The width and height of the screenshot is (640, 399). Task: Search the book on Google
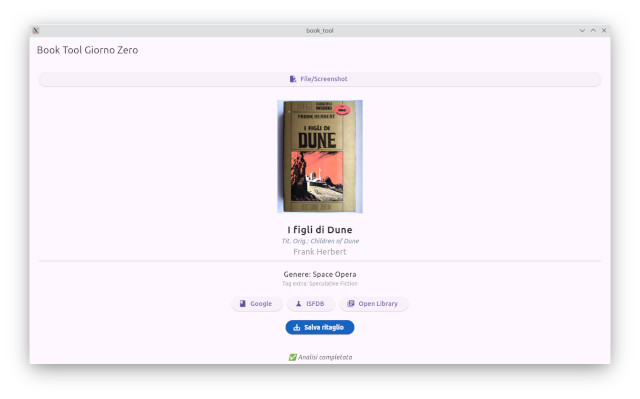pyautogui.click(x=256, y=304)
